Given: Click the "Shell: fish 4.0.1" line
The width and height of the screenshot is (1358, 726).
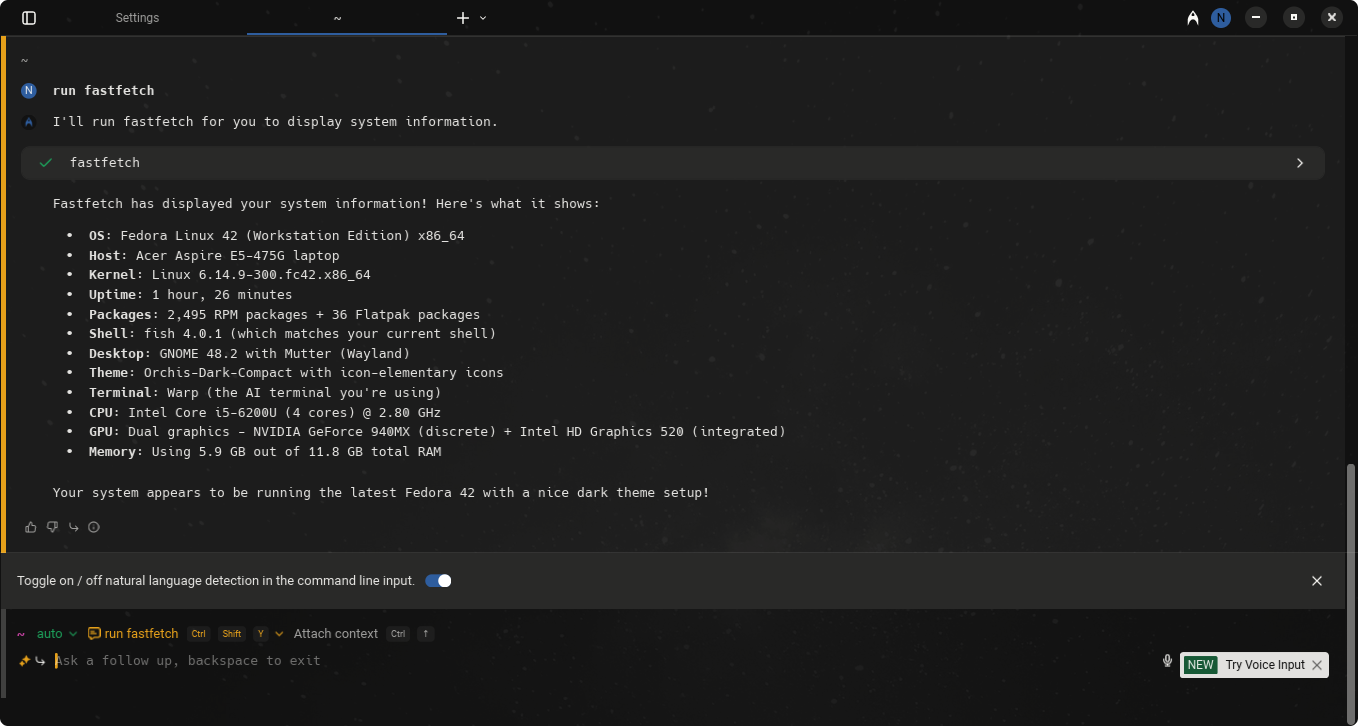Looking at the screenshot, I should (x=293, y=334).
